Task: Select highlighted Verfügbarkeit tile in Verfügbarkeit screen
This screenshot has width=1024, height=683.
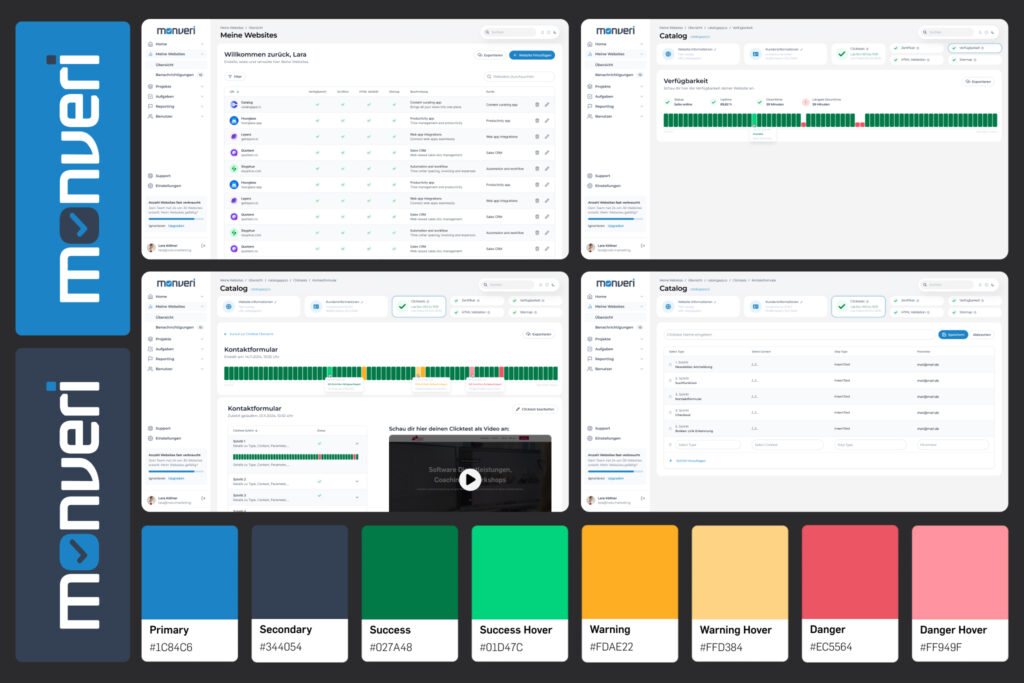Action: [x=974, y=48]
